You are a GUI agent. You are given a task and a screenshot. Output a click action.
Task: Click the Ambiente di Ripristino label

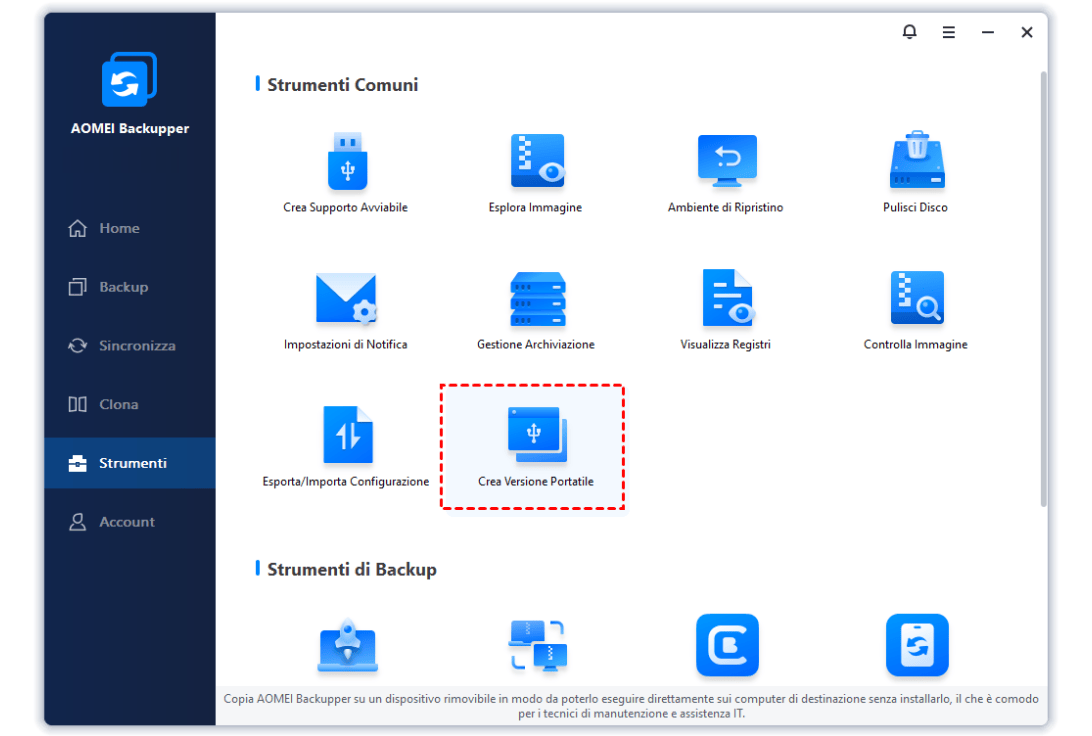coord(725,208)
